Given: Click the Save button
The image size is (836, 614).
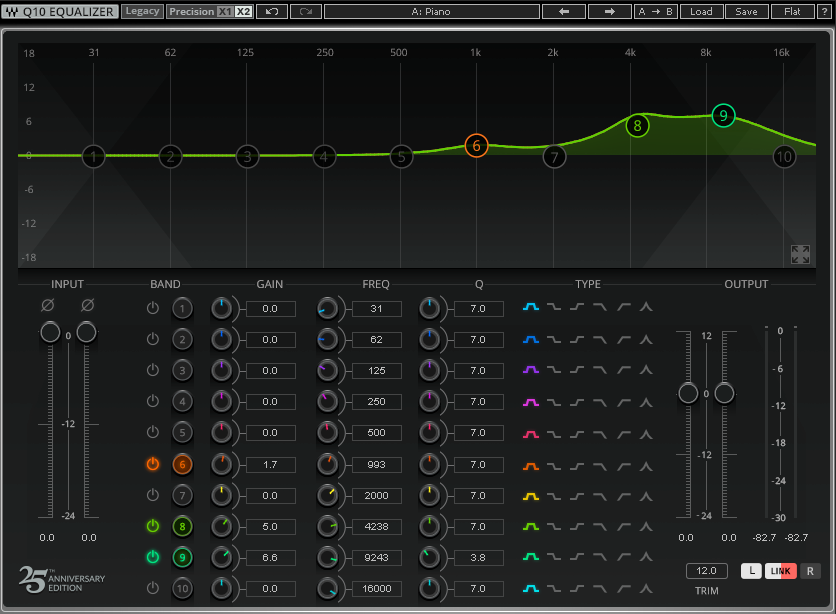Looking at the screenshot, I should [x=746, y=11].
